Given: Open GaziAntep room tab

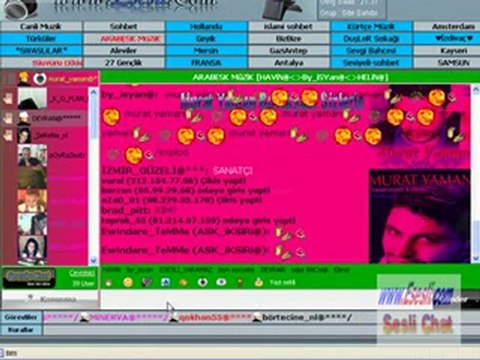Looking at the screenshot, I should pos(289,51).
